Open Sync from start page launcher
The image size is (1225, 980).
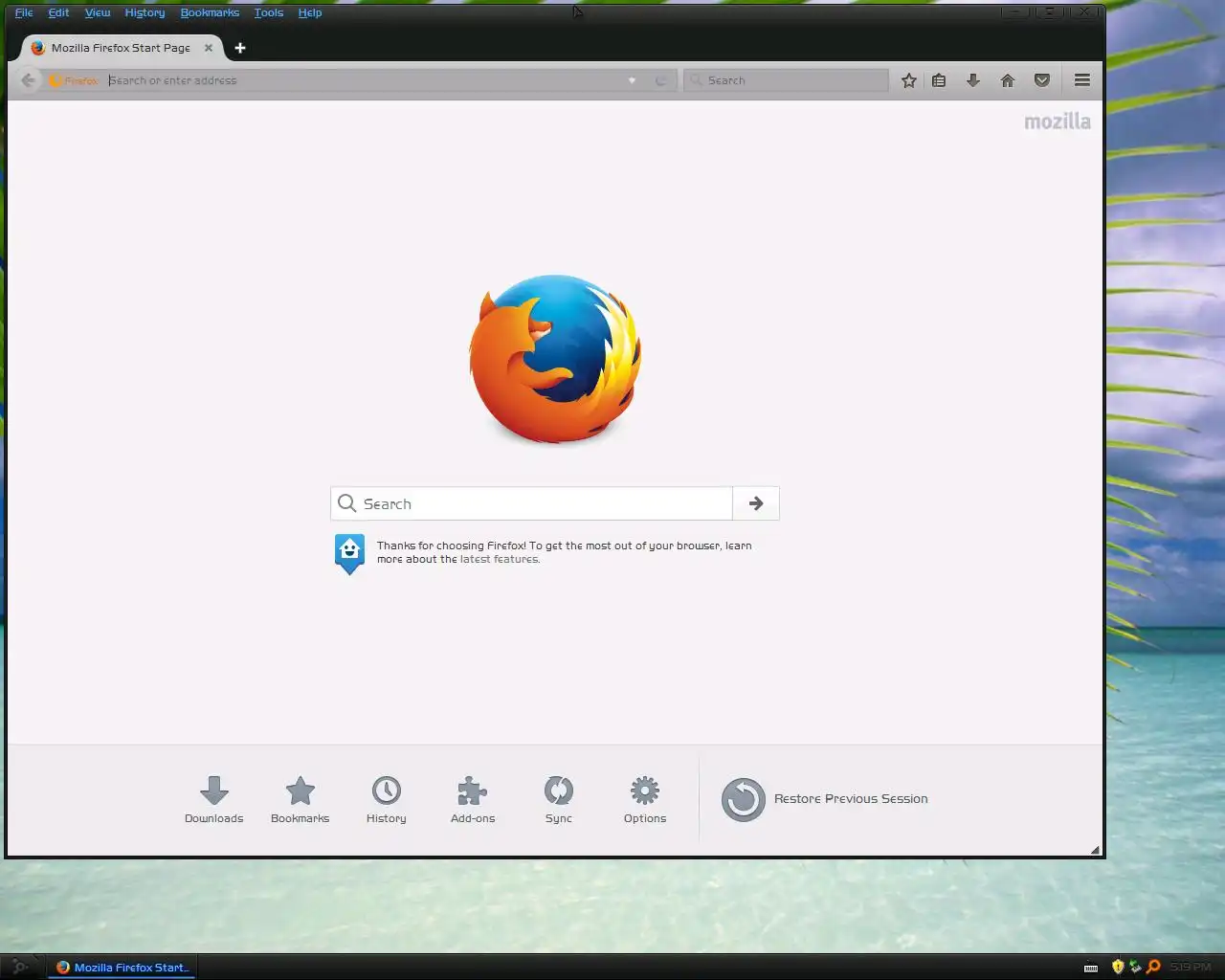(559, 800)
